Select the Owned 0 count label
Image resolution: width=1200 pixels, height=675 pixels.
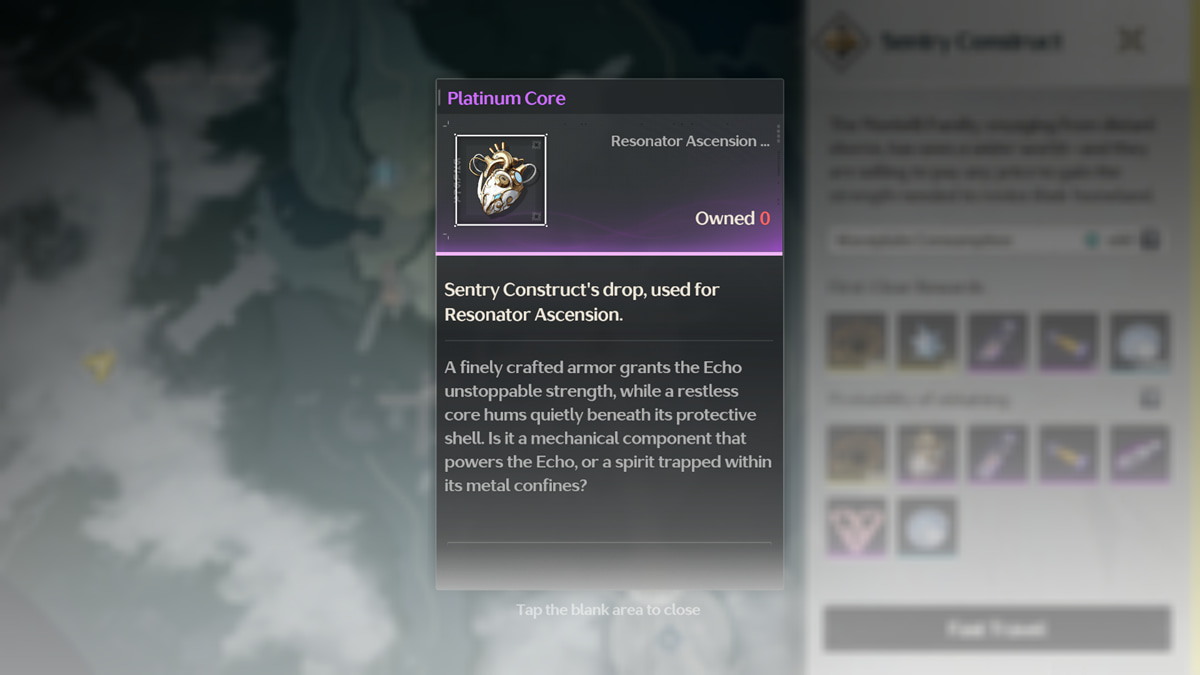pyautogui.click(x=732, y=218)
